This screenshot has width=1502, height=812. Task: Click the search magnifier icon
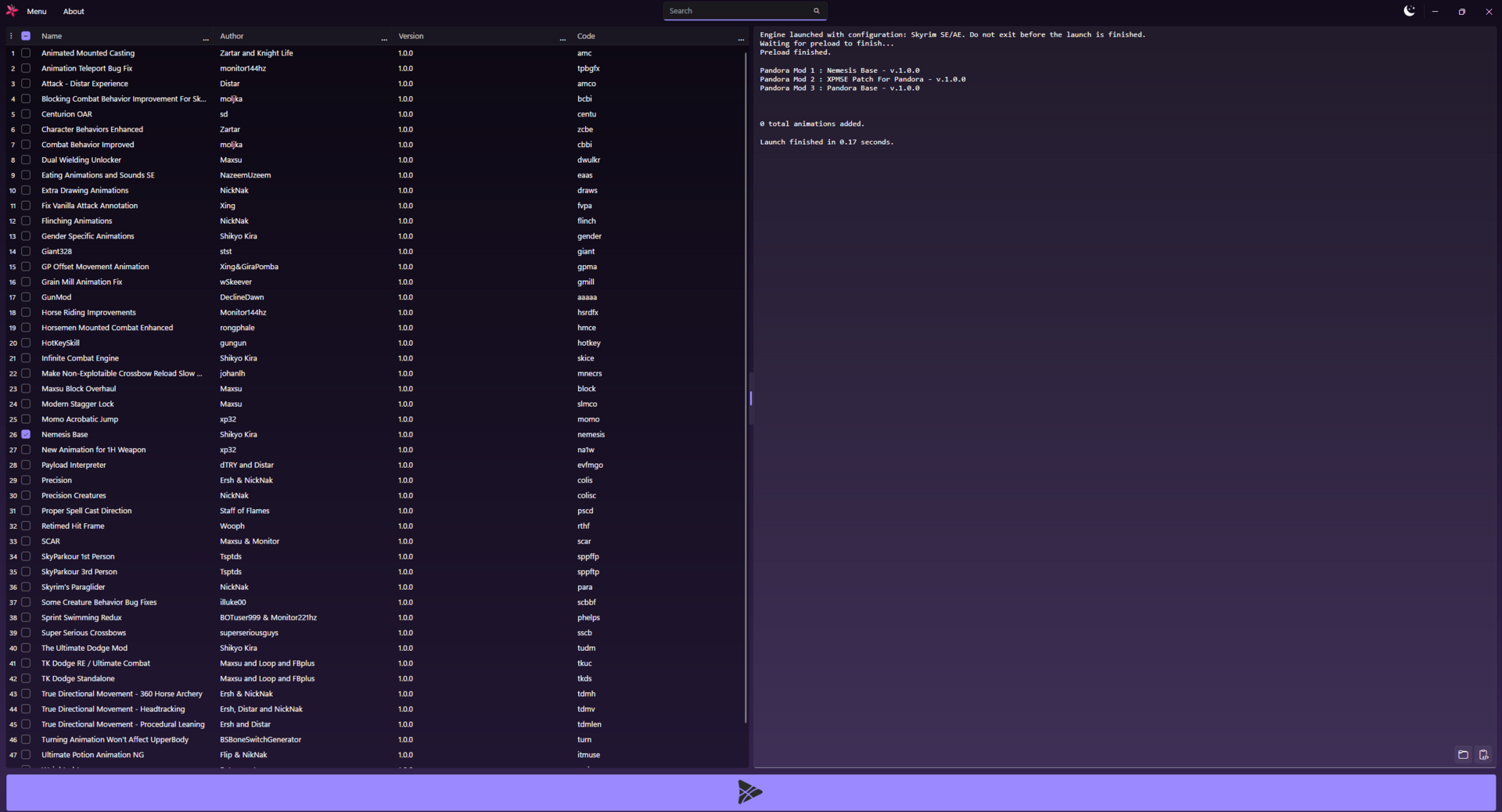[816, 11]
